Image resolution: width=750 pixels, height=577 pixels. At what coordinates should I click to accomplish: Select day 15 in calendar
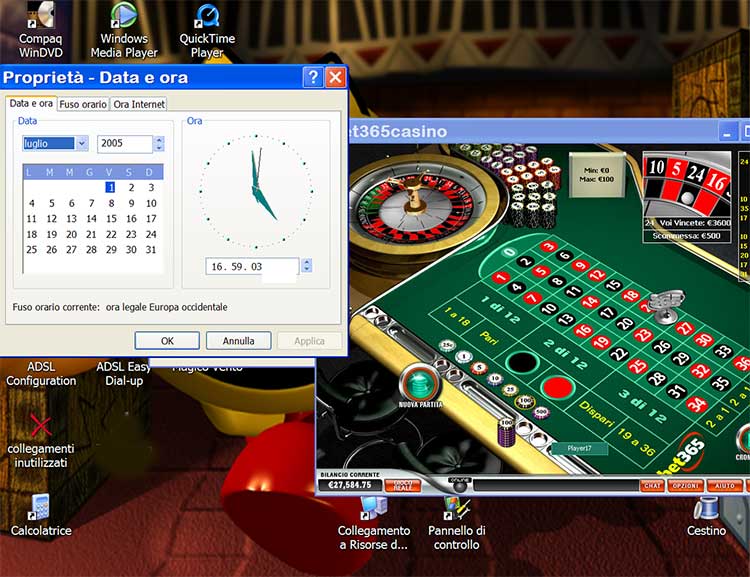[111, 219]
